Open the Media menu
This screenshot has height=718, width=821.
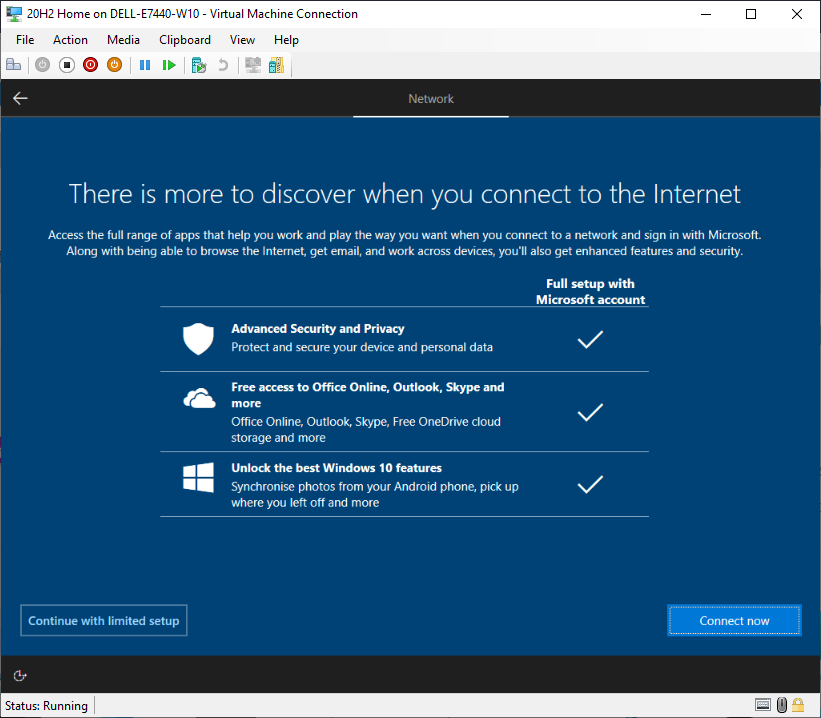(123, 40)
